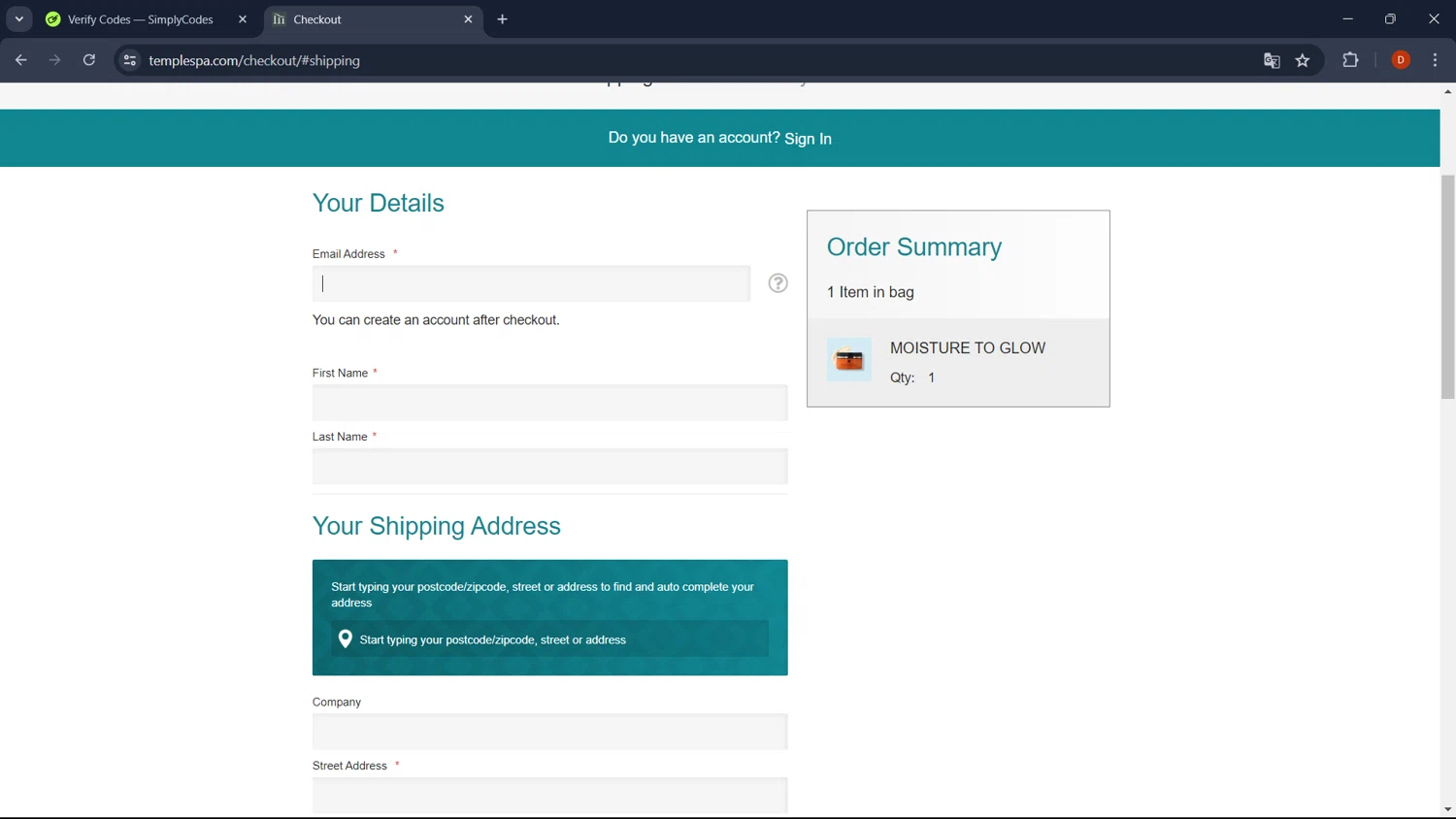Go back to the previous page
1456x819 pixels.
coord(21,60)
